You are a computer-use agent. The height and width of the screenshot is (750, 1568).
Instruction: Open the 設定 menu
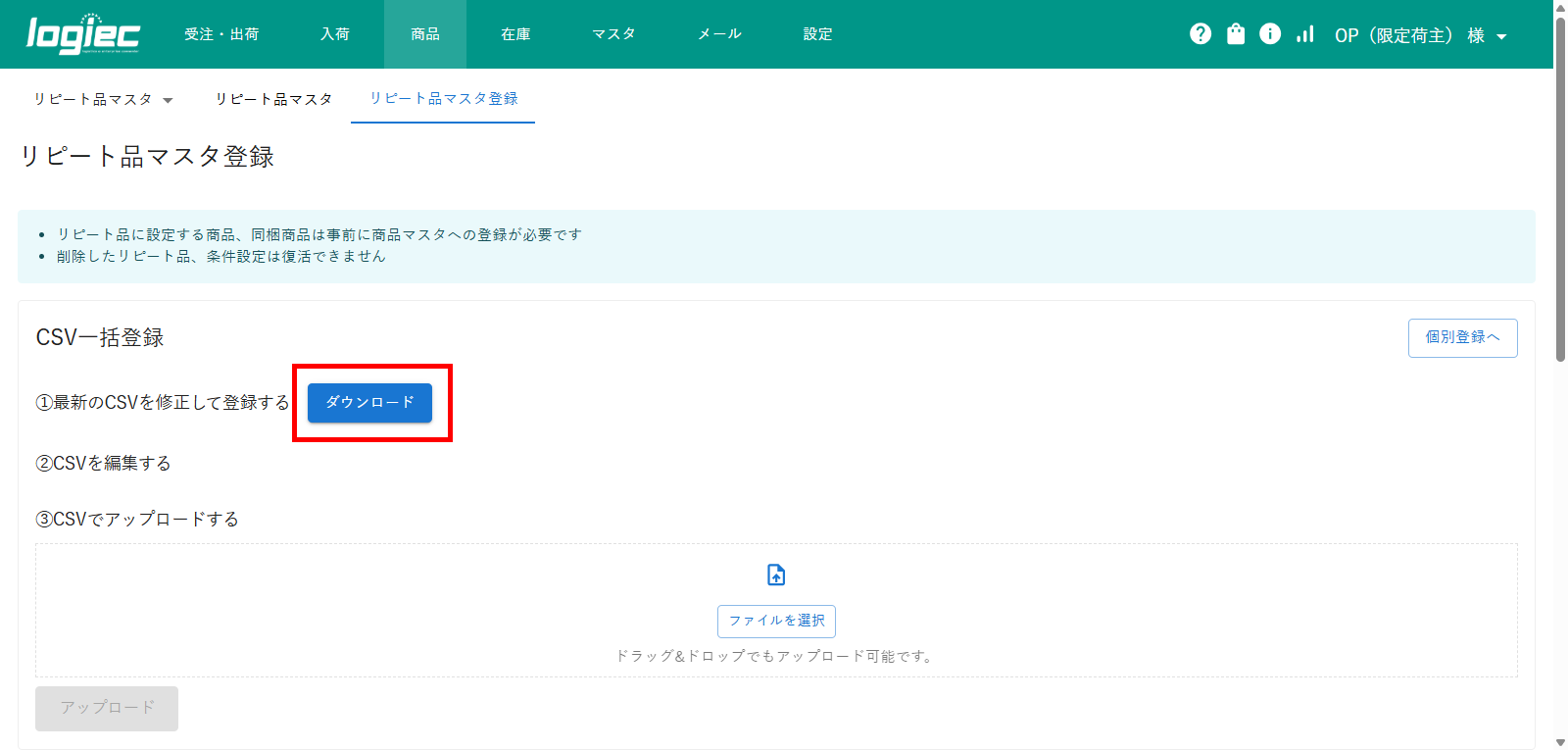pyautogui.click(x=817, y=34)
